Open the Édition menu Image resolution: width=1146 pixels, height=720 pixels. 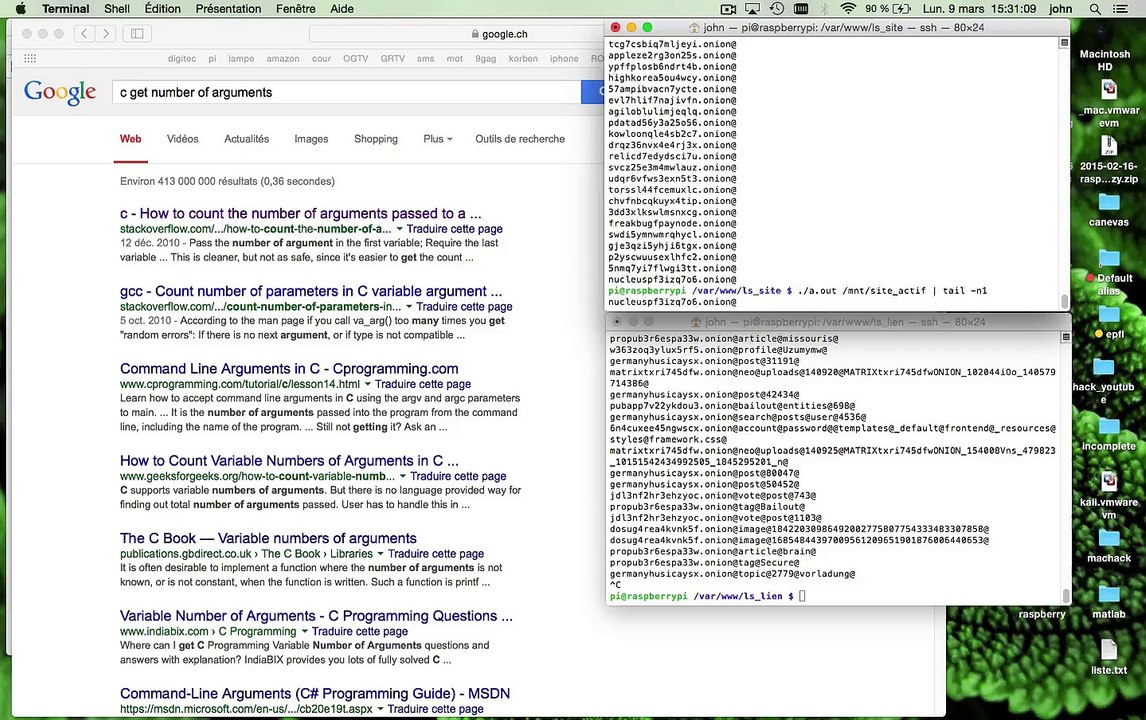162,9
